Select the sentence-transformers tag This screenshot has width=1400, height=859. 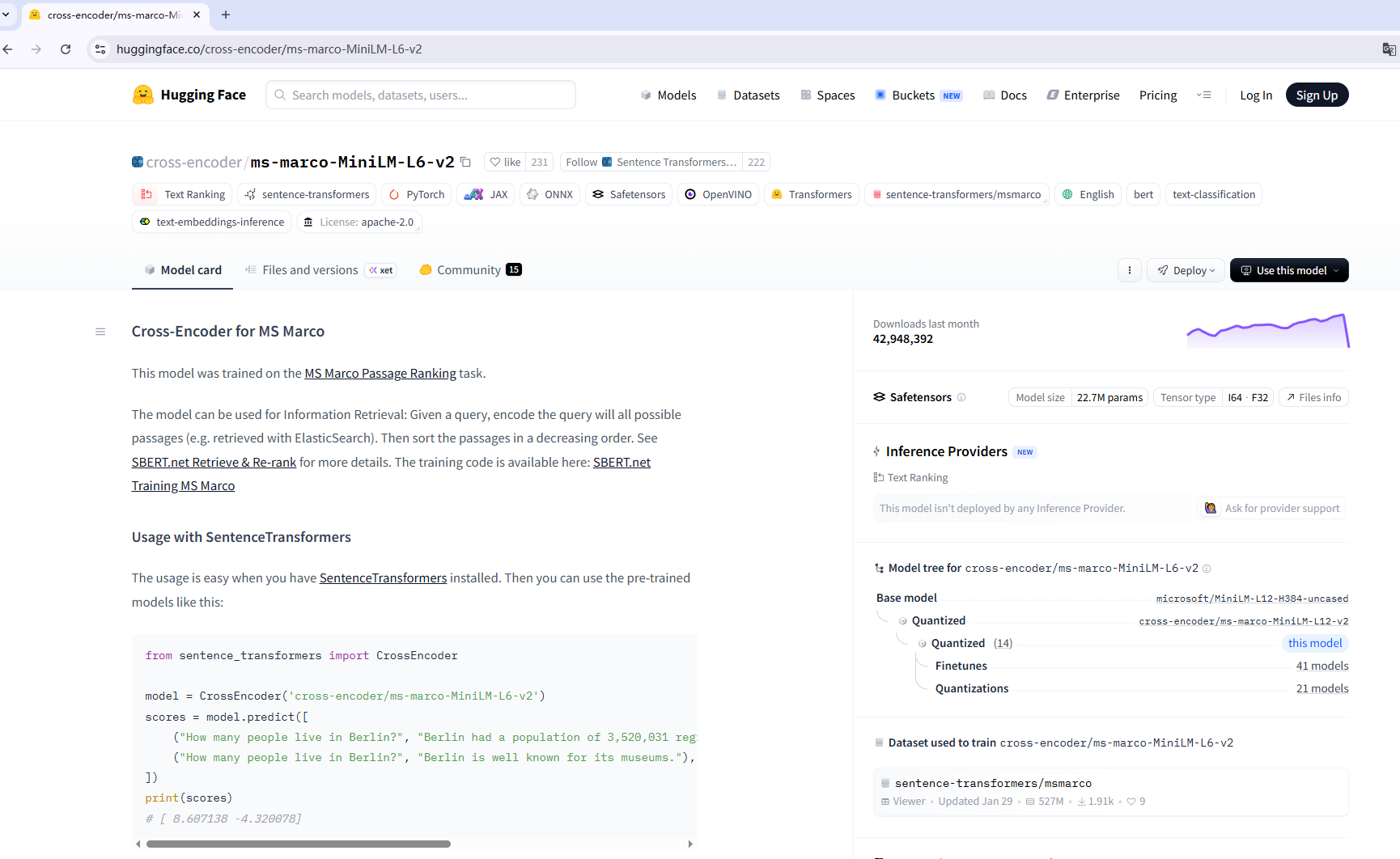(x=307, y=194)
